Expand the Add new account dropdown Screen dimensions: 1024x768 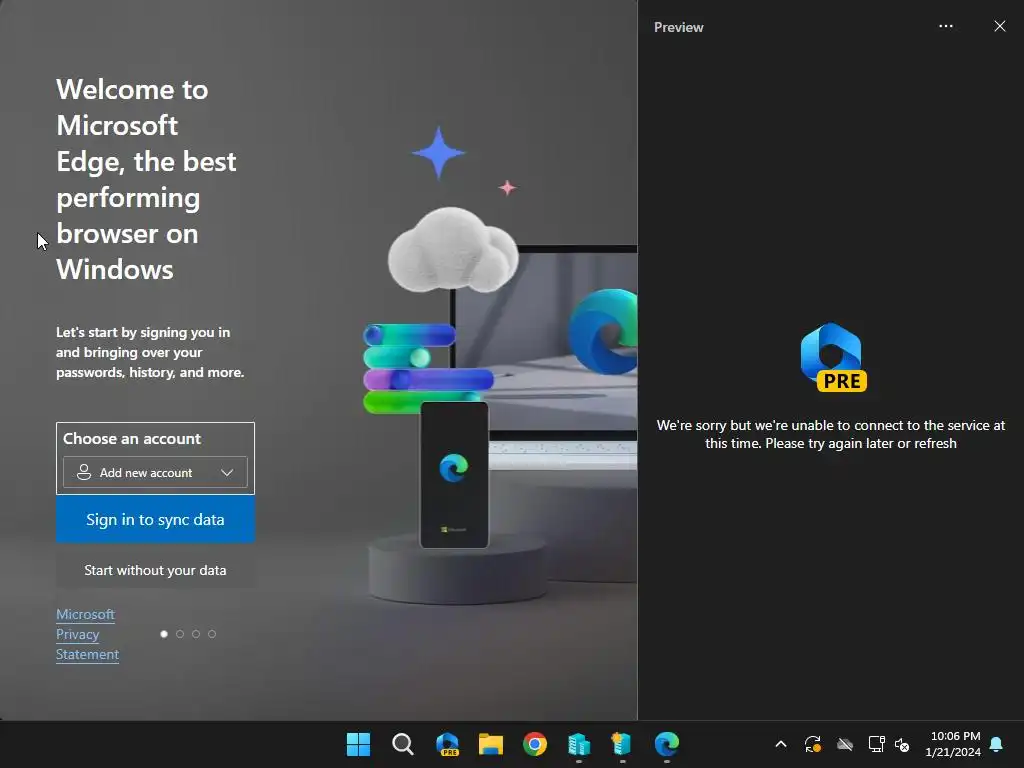tap(155, 472)
